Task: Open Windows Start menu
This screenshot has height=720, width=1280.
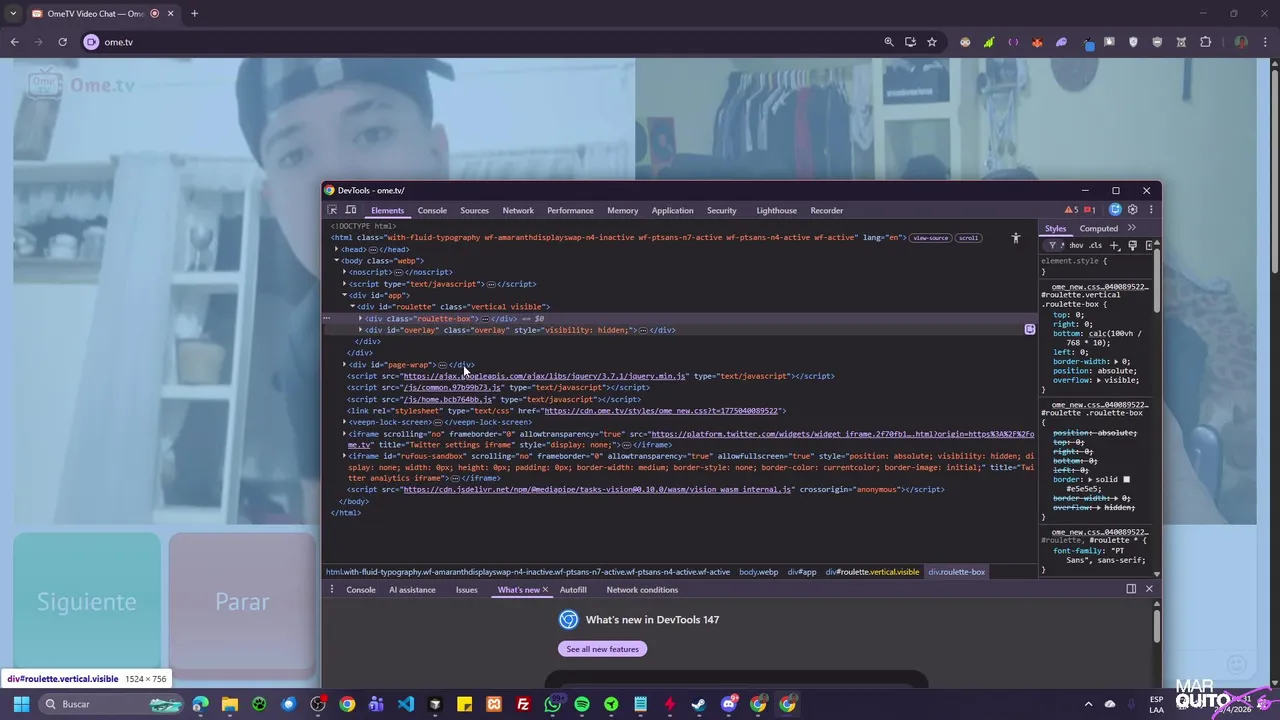Action: (x=21, y=704)
